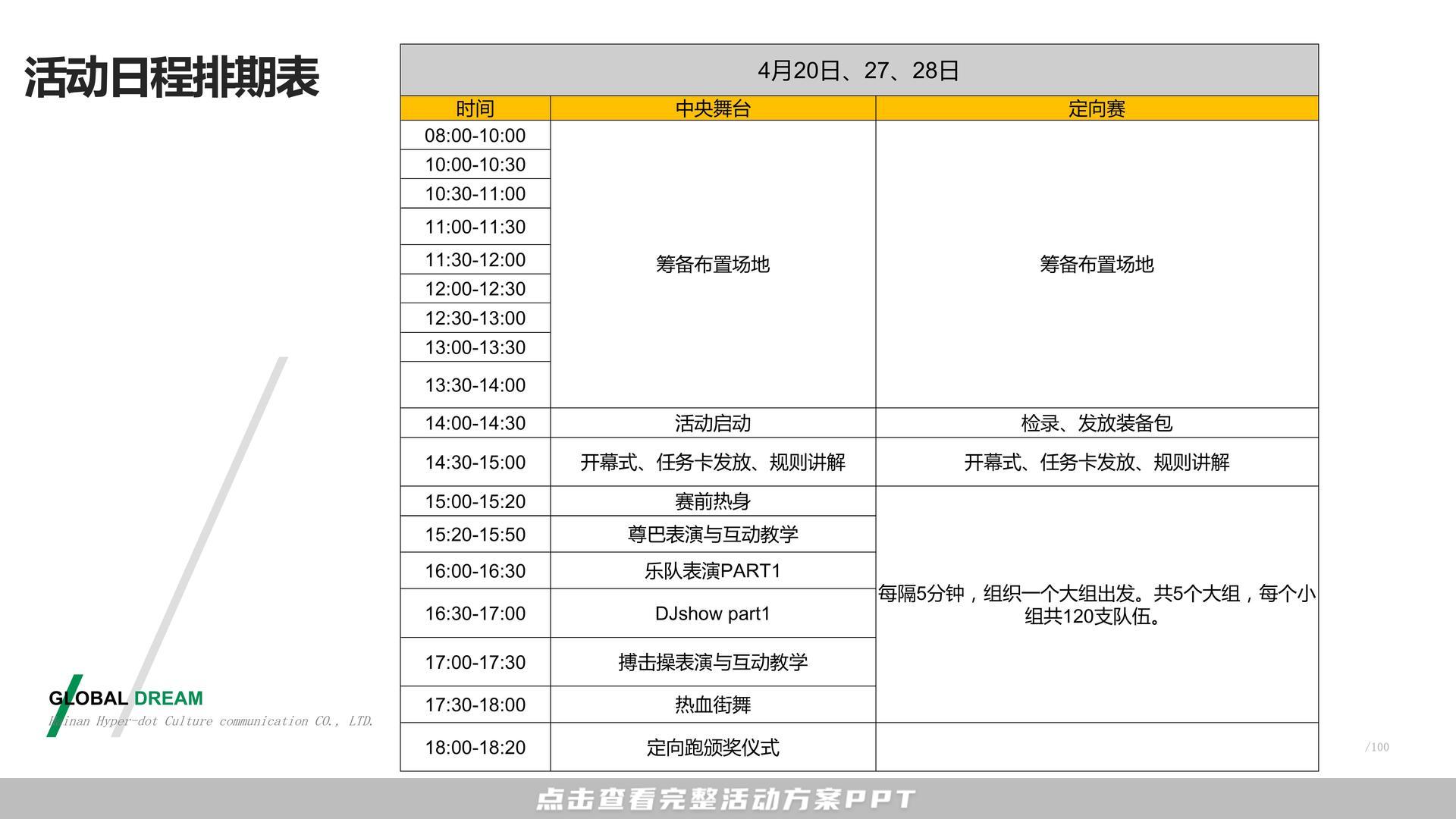
Task: Click the 活动启动 cell
Action: tap(713, 423)
